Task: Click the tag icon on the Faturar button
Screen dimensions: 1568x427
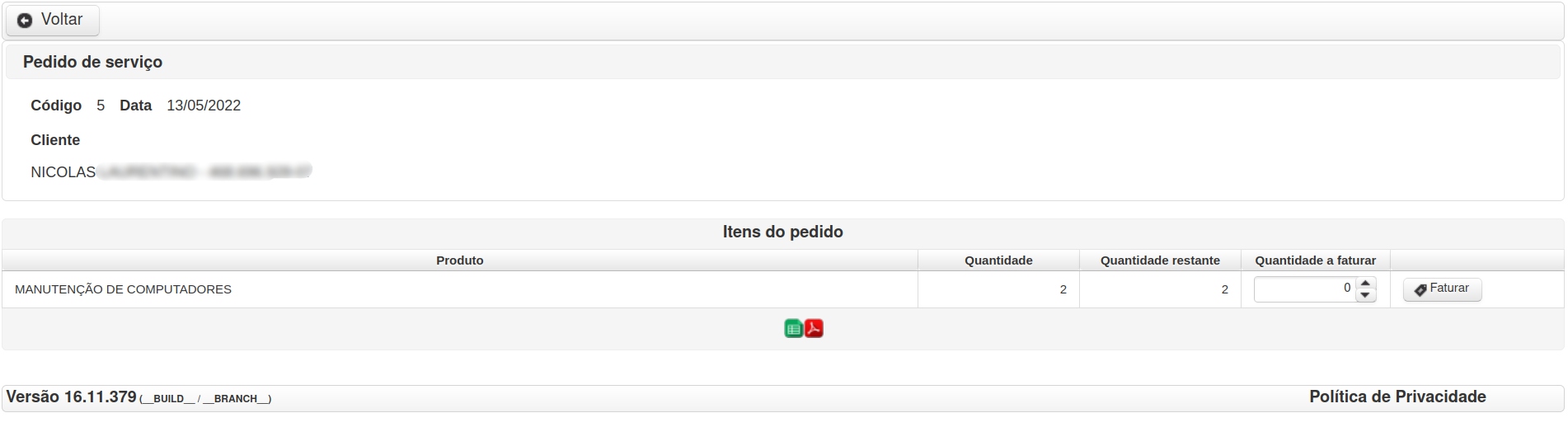Action: [1420, 289]
